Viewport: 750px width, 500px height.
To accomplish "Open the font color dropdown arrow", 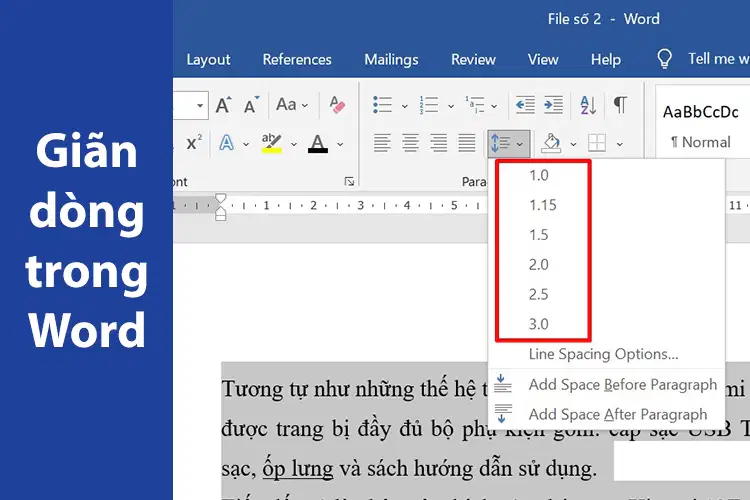I will click(x=340, y=144).
